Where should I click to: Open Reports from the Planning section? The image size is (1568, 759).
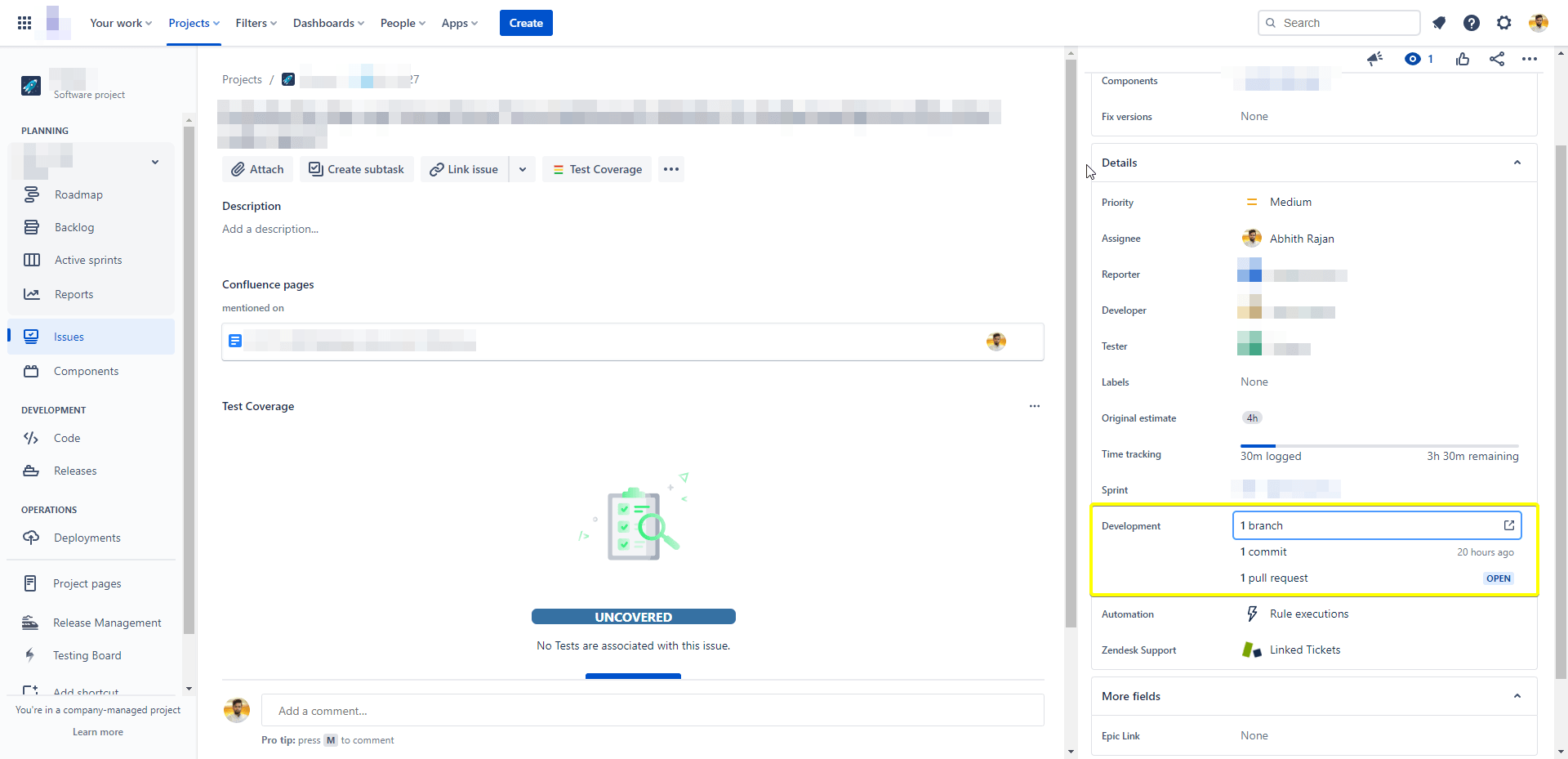tap(73, 293)
